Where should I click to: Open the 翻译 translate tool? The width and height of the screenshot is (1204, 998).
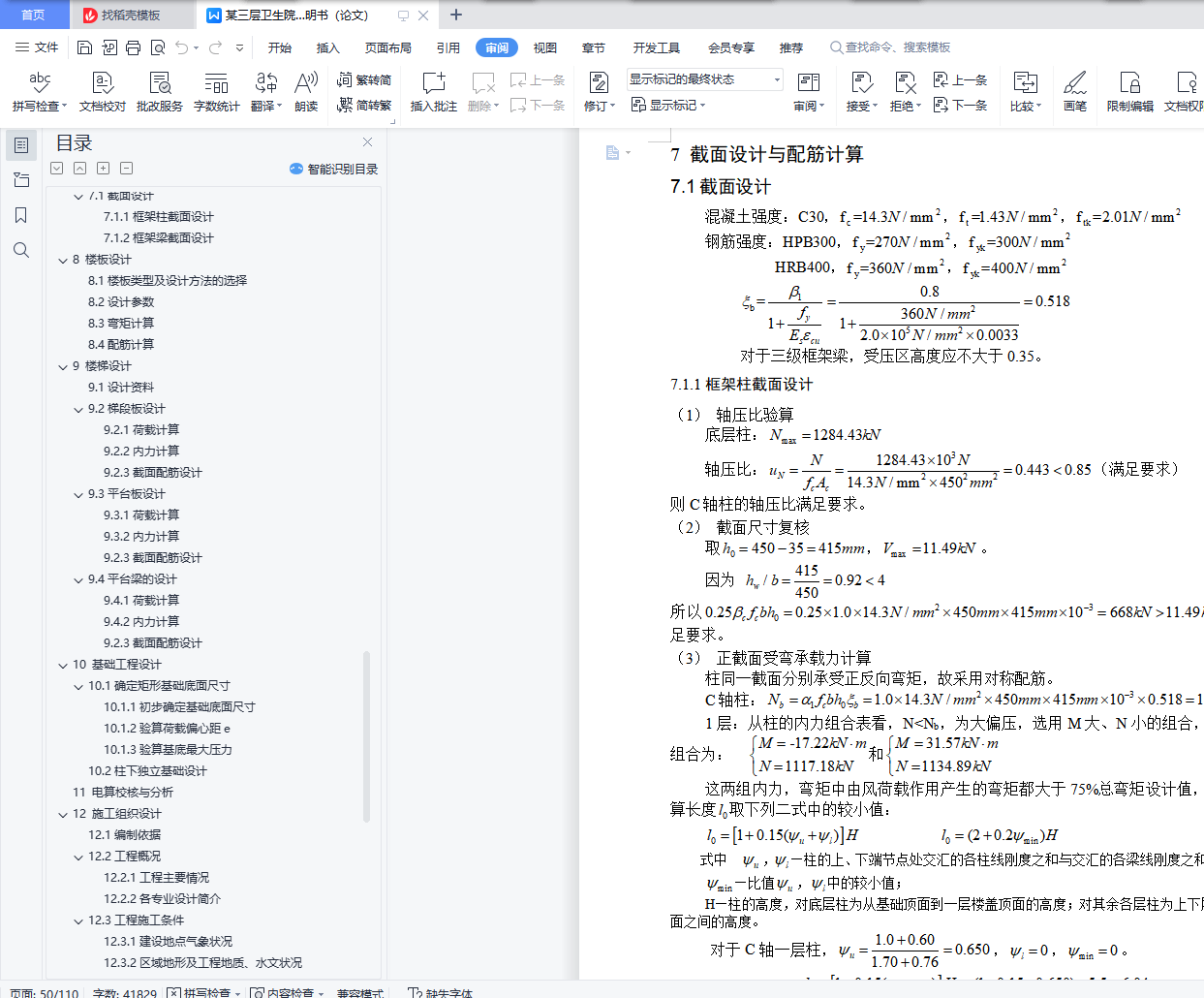coord(266,92)
